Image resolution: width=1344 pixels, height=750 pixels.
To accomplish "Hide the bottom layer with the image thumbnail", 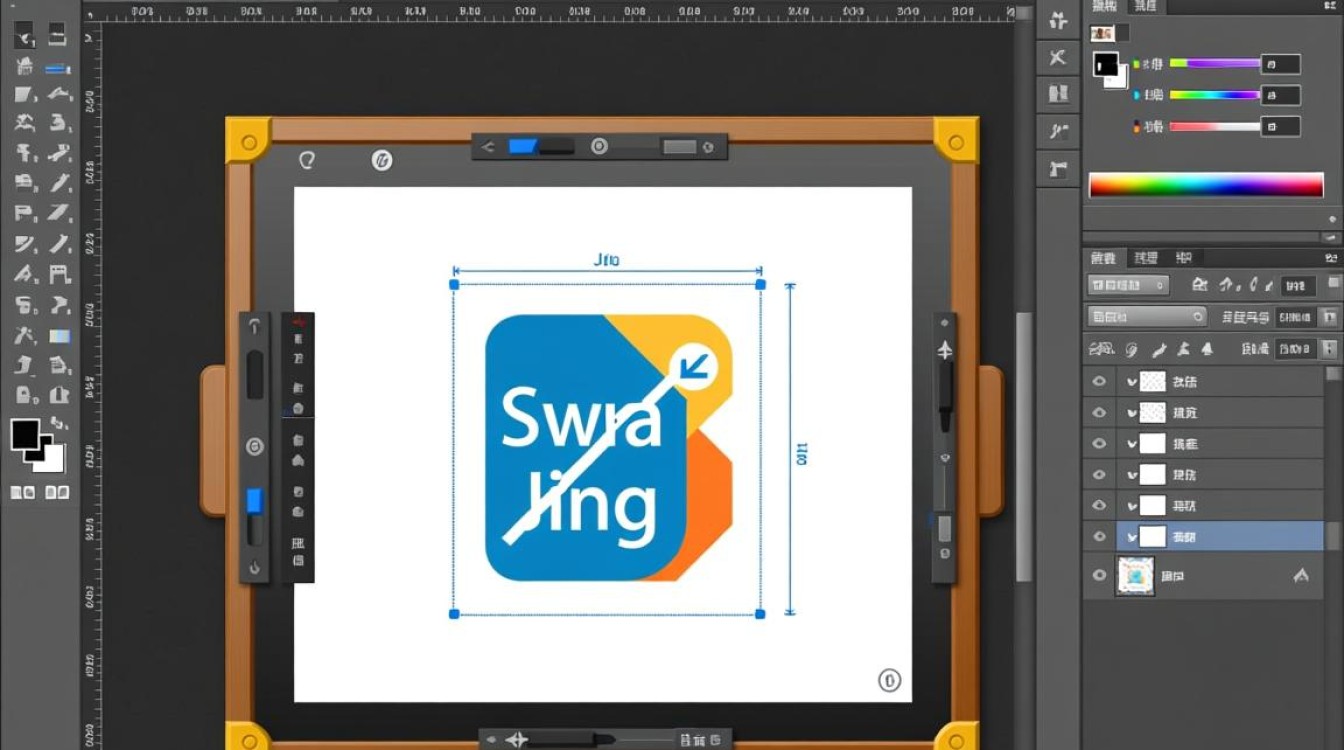I will (1100, 576).
